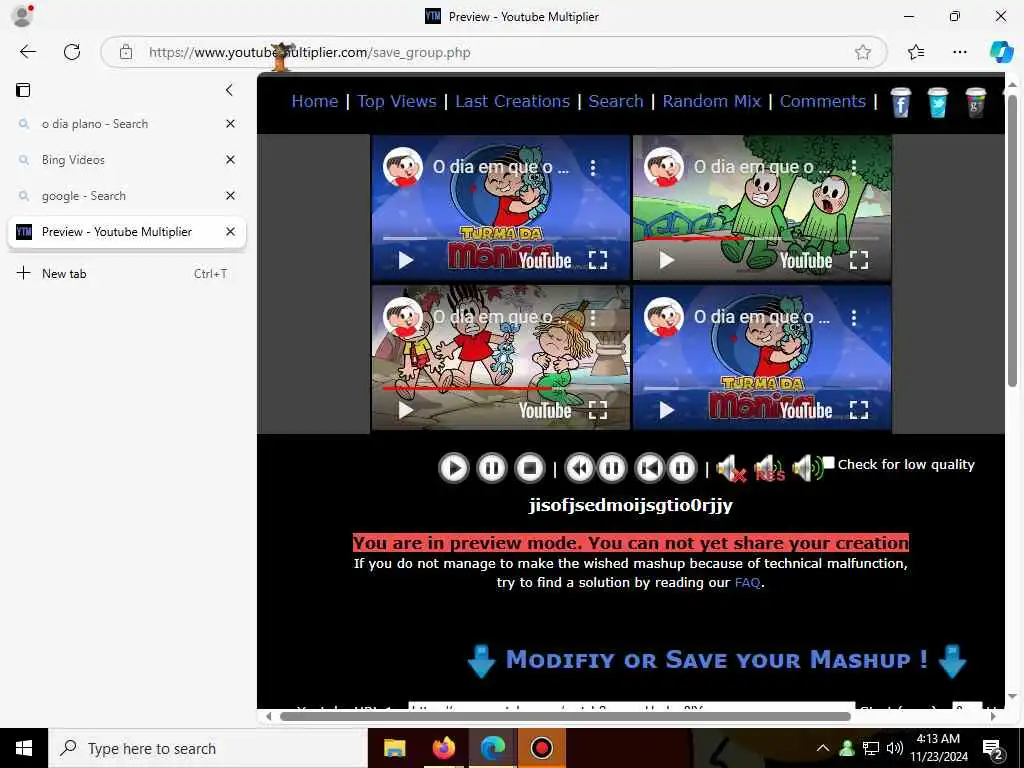The height and width of the screenshot is (768, 1024).
Task: Open browser profile avatar
Action: coord(22,16)
